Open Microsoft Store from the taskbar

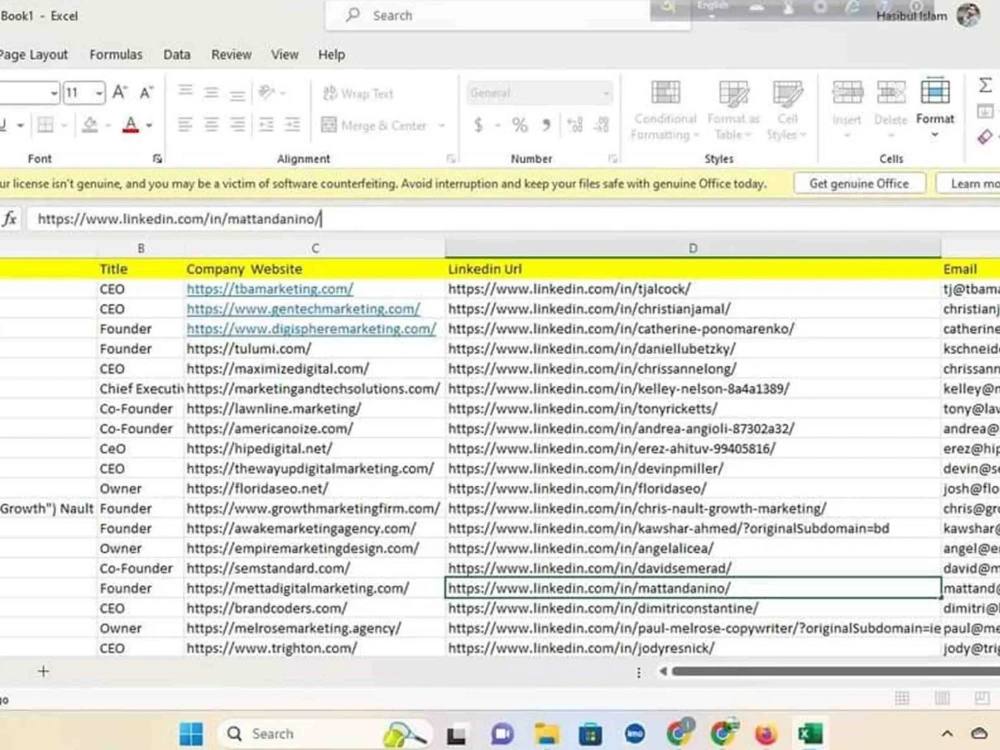click(x=591, y=733)
